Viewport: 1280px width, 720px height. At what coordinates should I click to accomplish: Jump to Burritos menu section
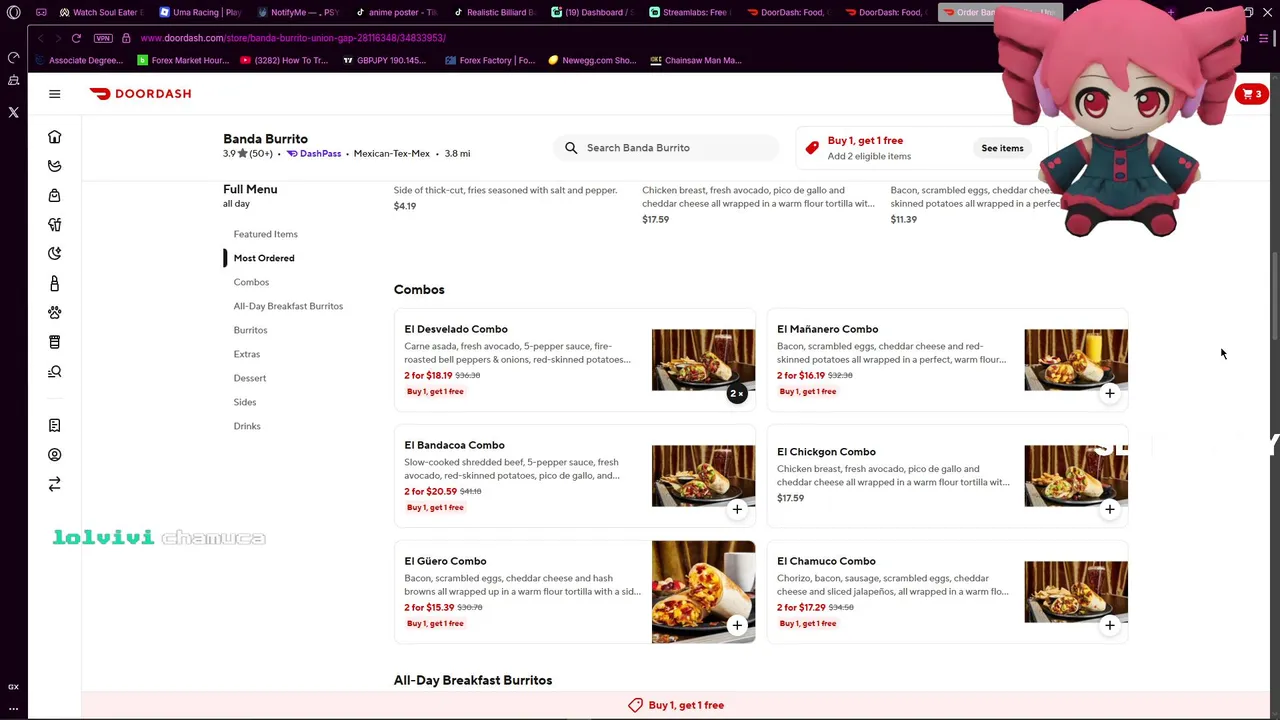pos(250,330)
